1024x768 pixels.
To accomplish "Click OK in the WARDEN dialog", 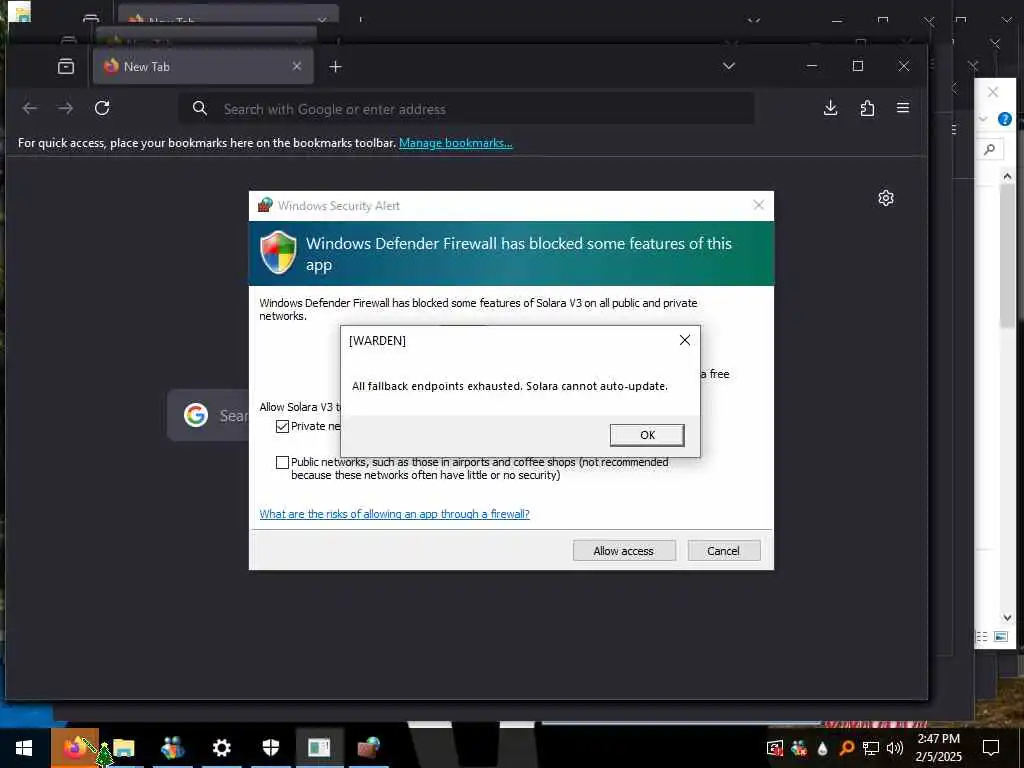I will pyautogui.click(x=647, y=435).
